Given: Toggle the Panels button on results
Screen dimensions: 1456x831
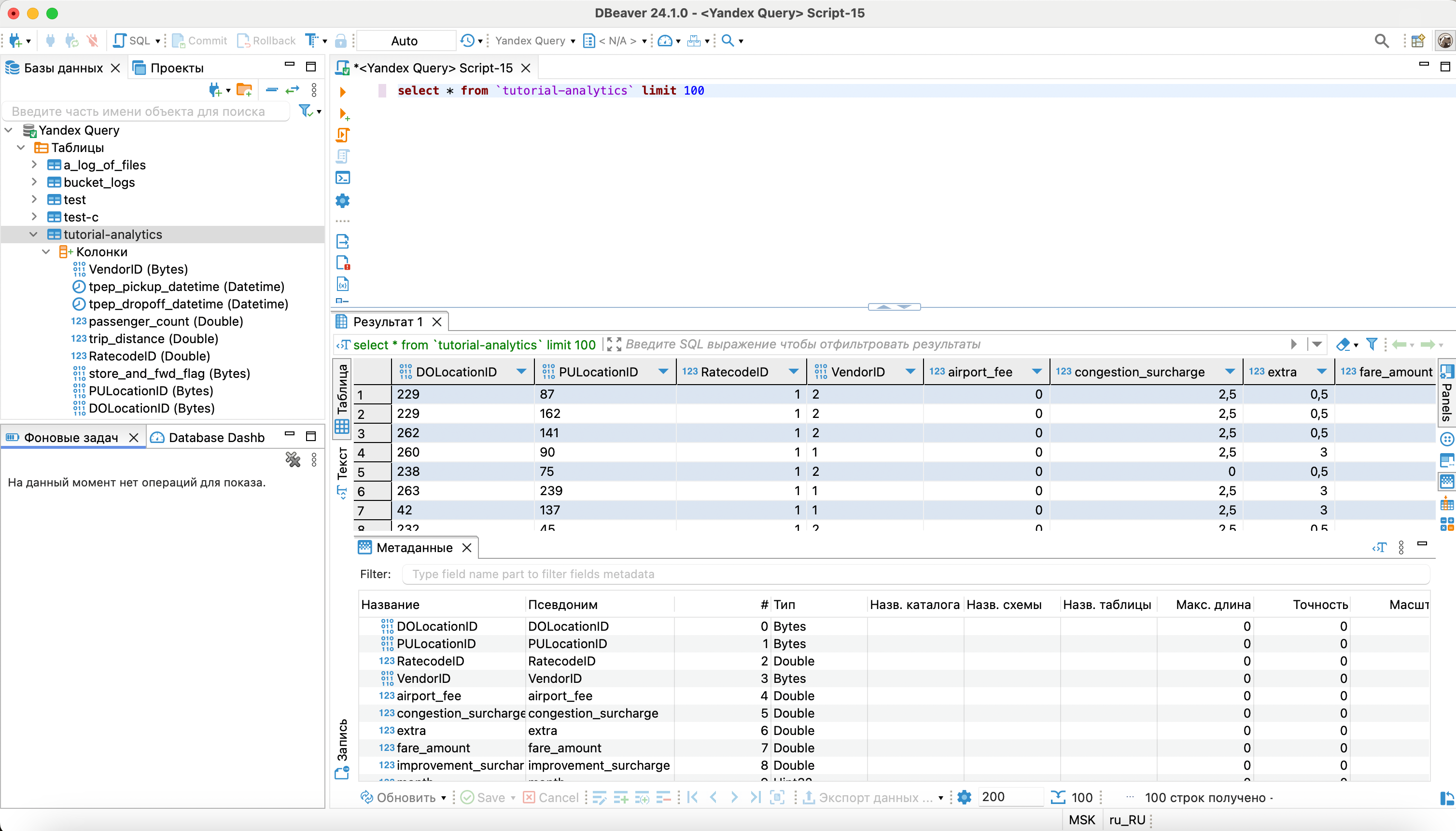Looking at the screenshot, I should click(x=1447, y=393).
